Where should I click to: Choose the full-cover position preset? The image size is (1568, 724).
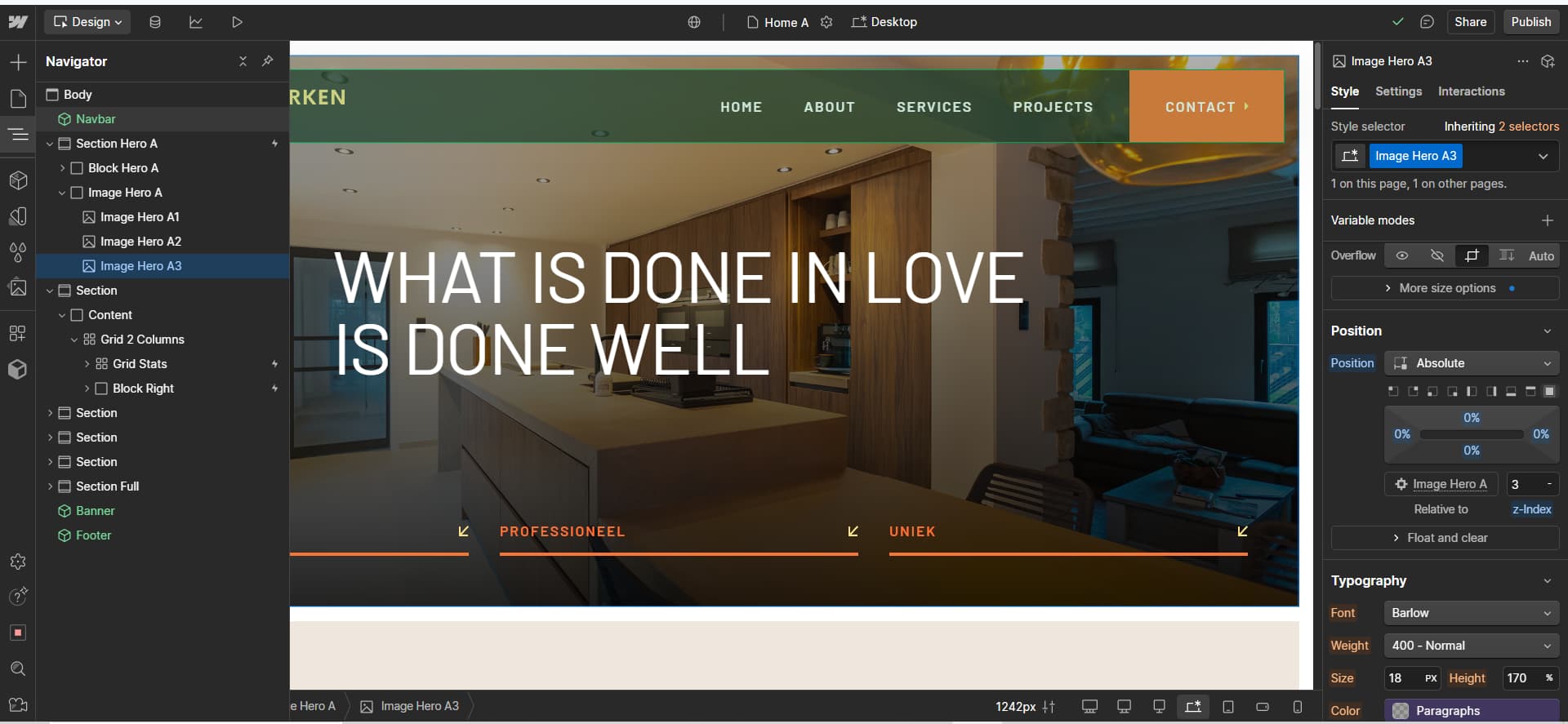[1549, 391]
